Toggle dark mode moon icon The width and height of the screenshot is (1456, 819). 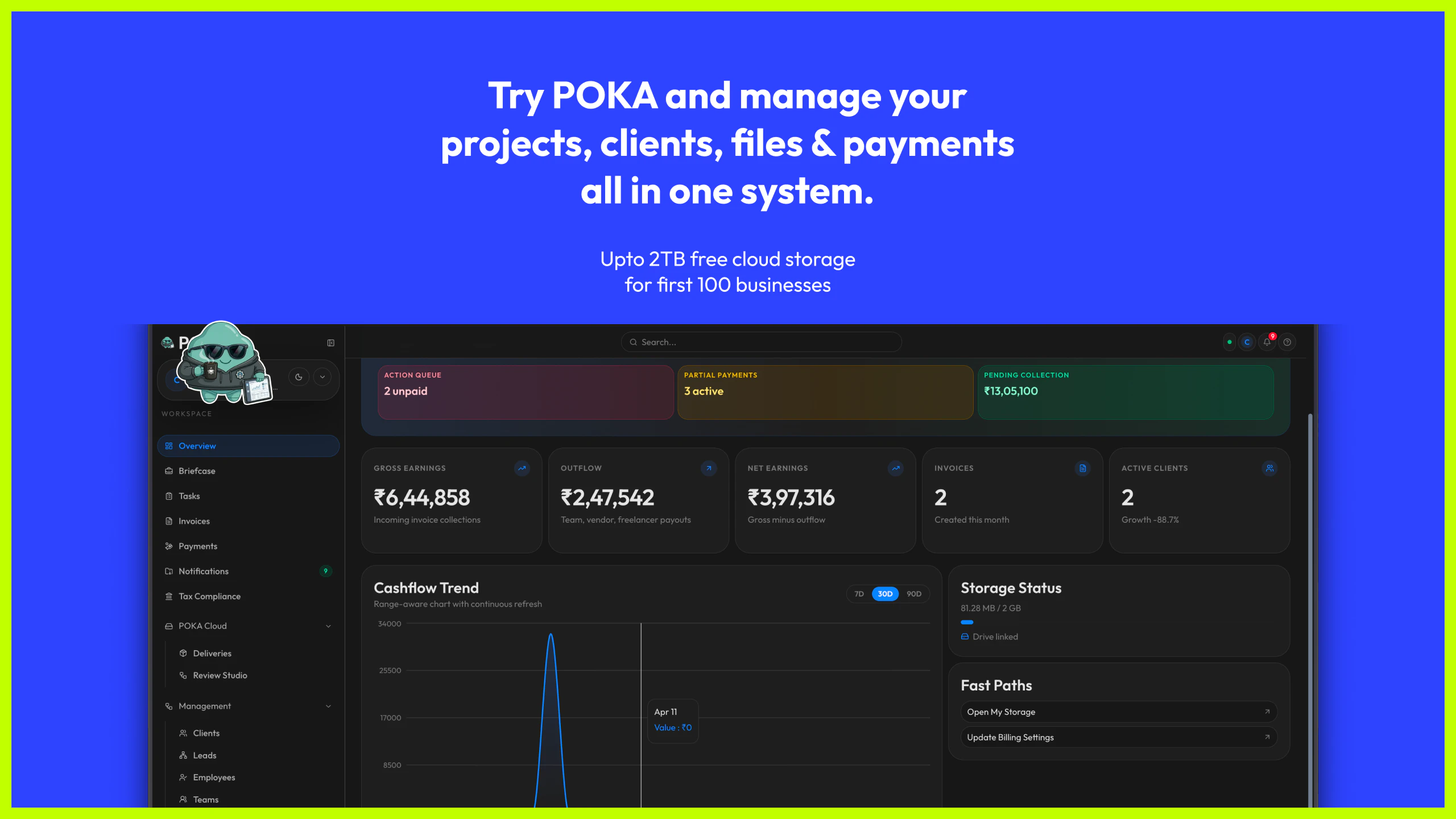point(299,377)
